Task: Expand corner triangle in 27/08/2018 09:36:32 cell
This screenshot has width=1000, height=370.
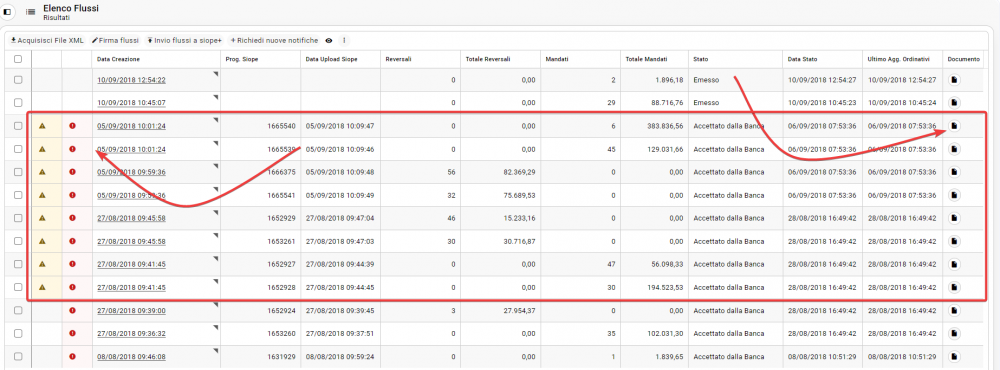Action: tap(216, 327)
